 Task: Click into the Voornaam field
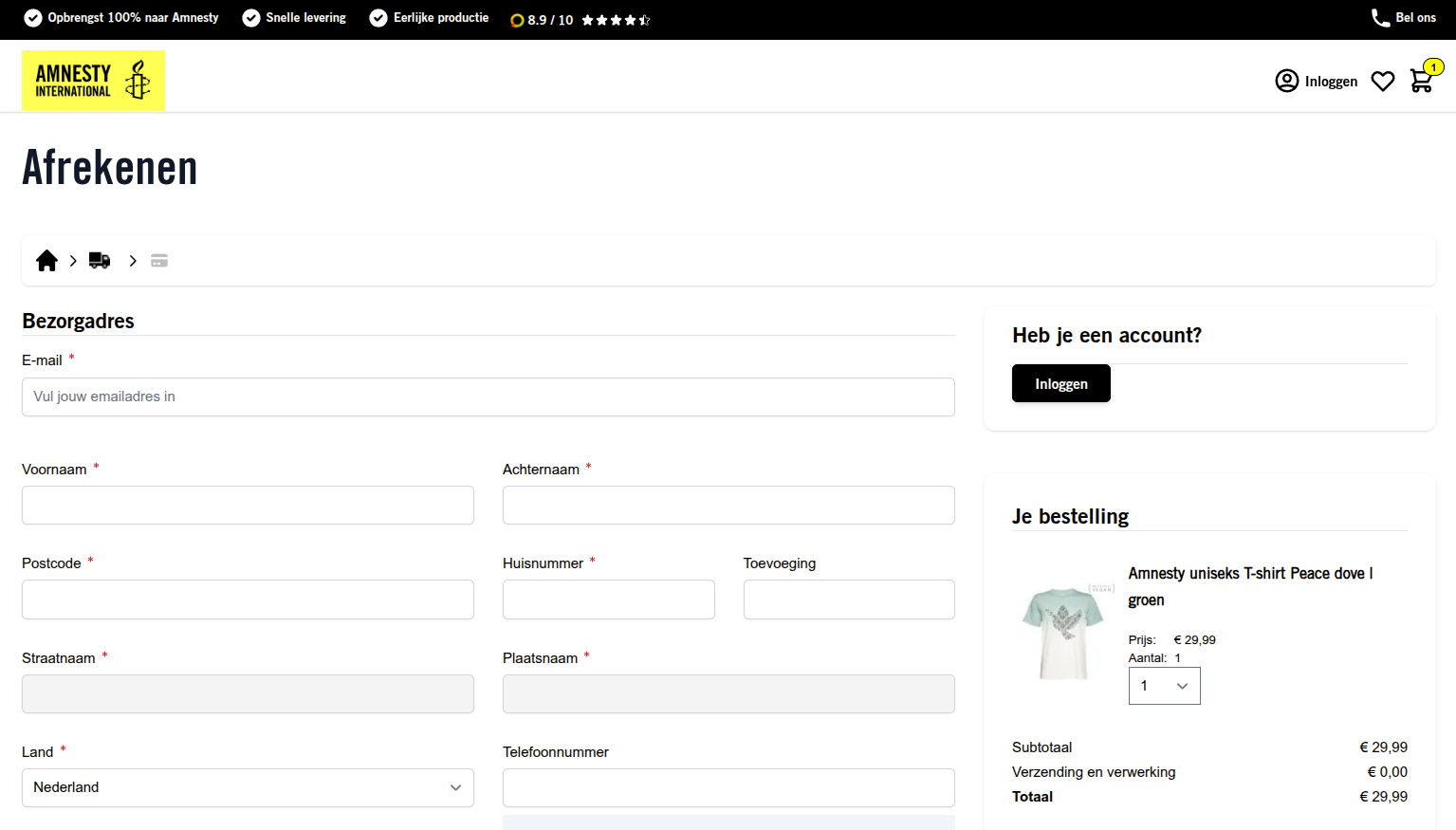click(248, 505)
